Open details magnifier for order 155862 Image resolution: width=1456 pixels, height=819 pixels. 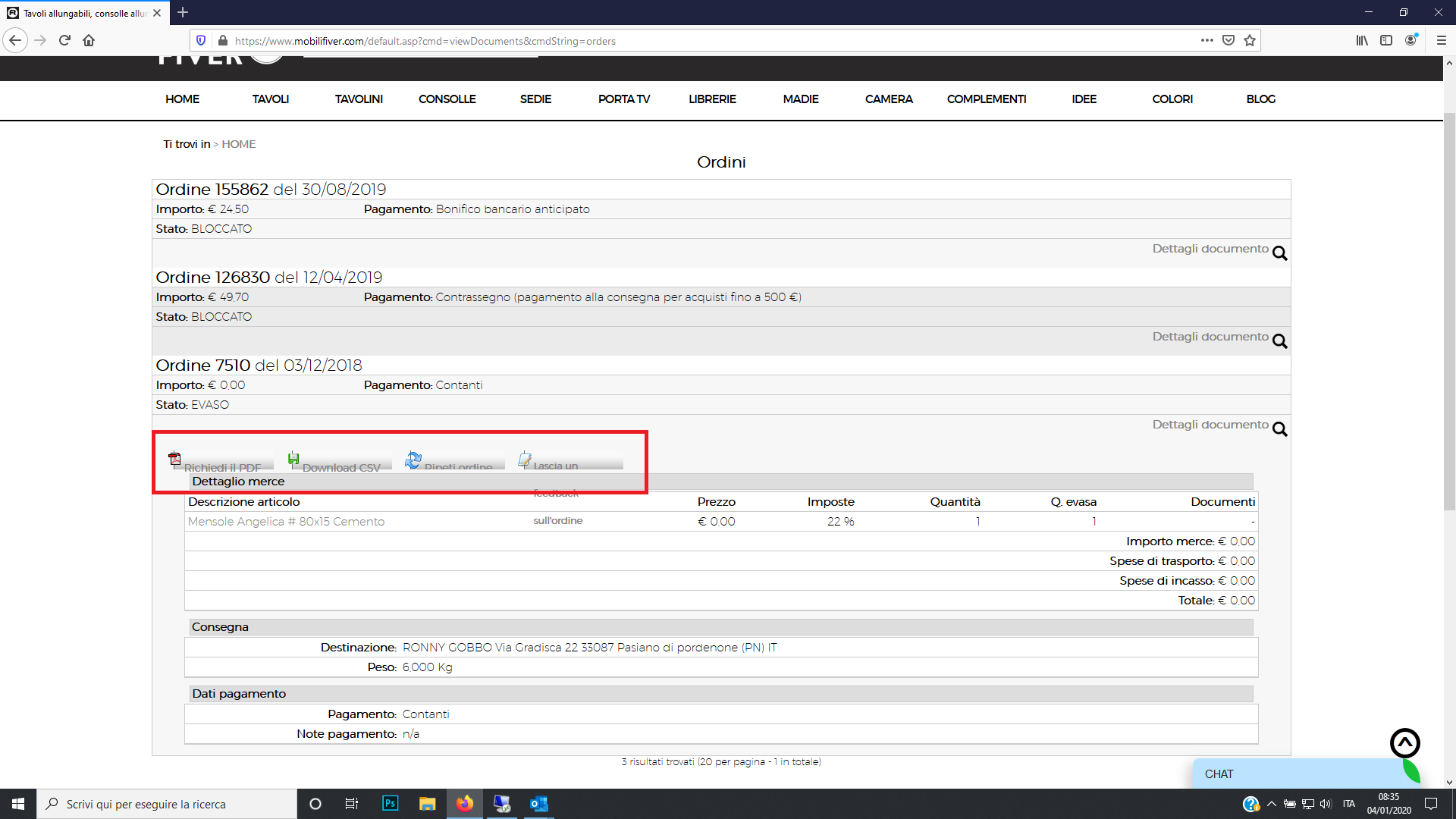click(1280, 253)
